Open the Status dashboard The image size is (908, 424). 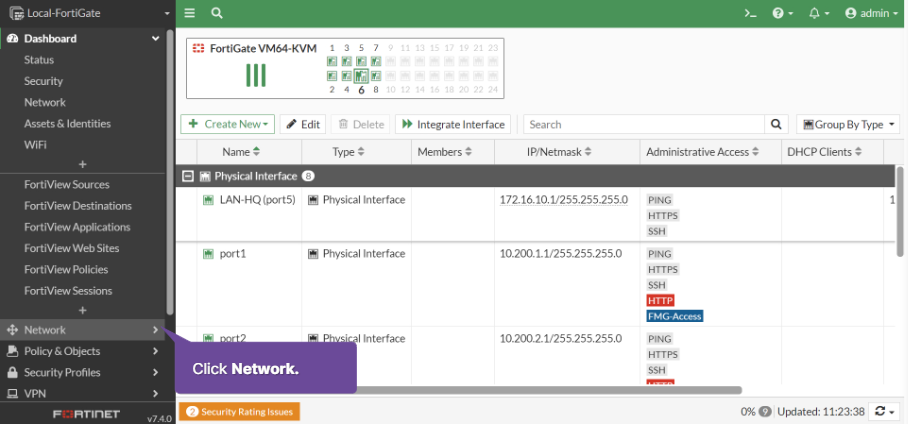coord(39,60)
